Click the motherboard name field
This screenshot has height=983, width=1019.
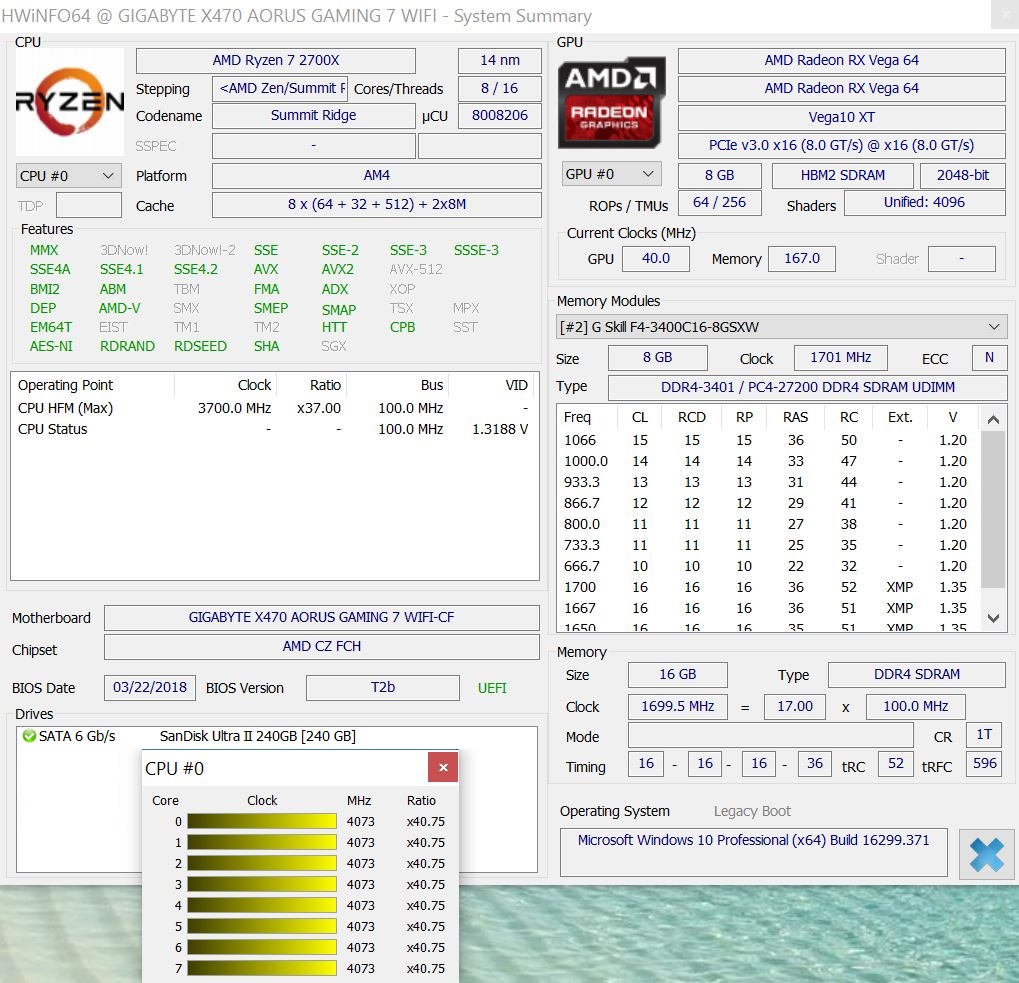pos(322,617)
